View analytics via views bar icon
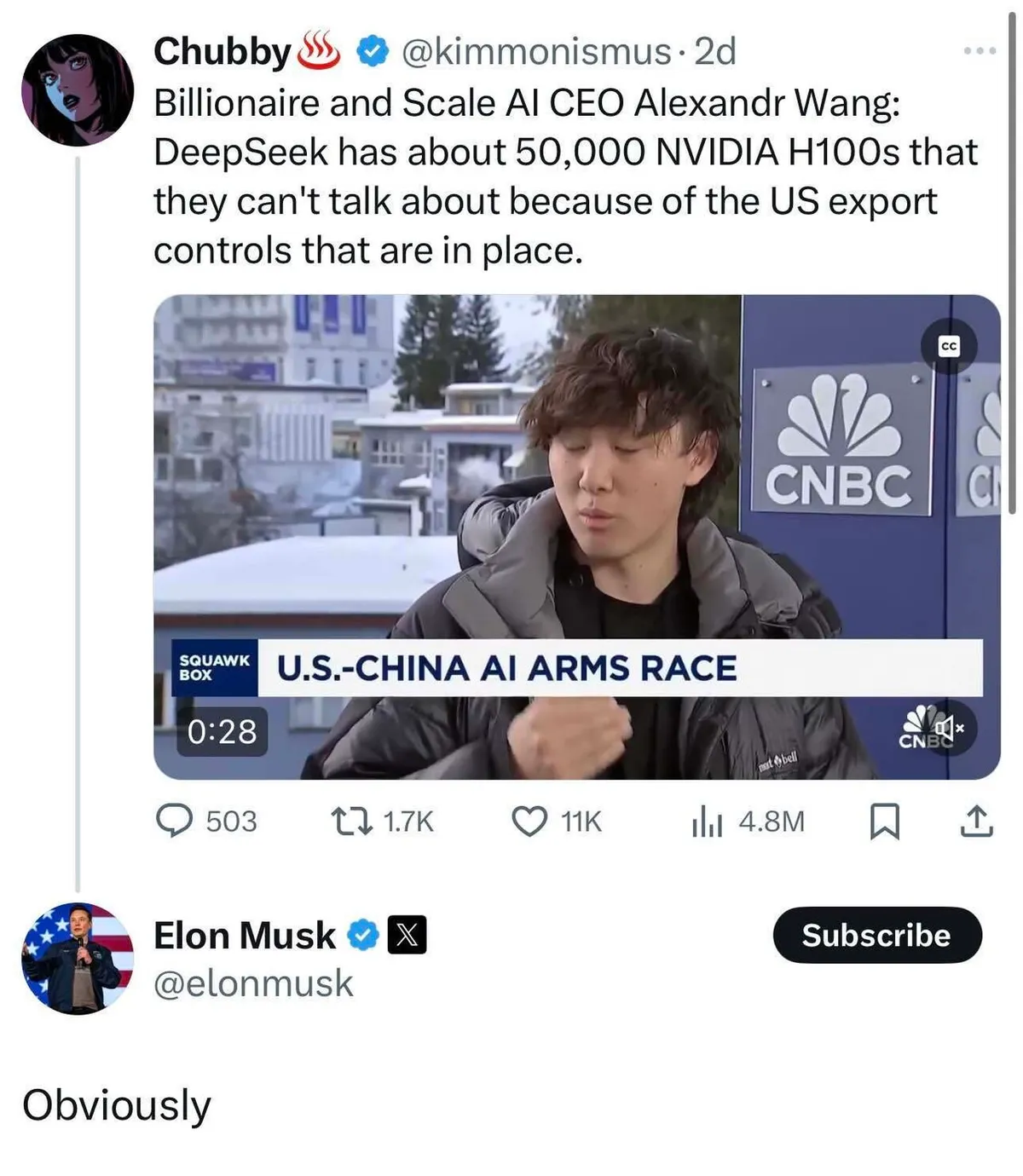Viewport: 1023px width, 1176px height. pyautogui.click(x=707, y=821)
